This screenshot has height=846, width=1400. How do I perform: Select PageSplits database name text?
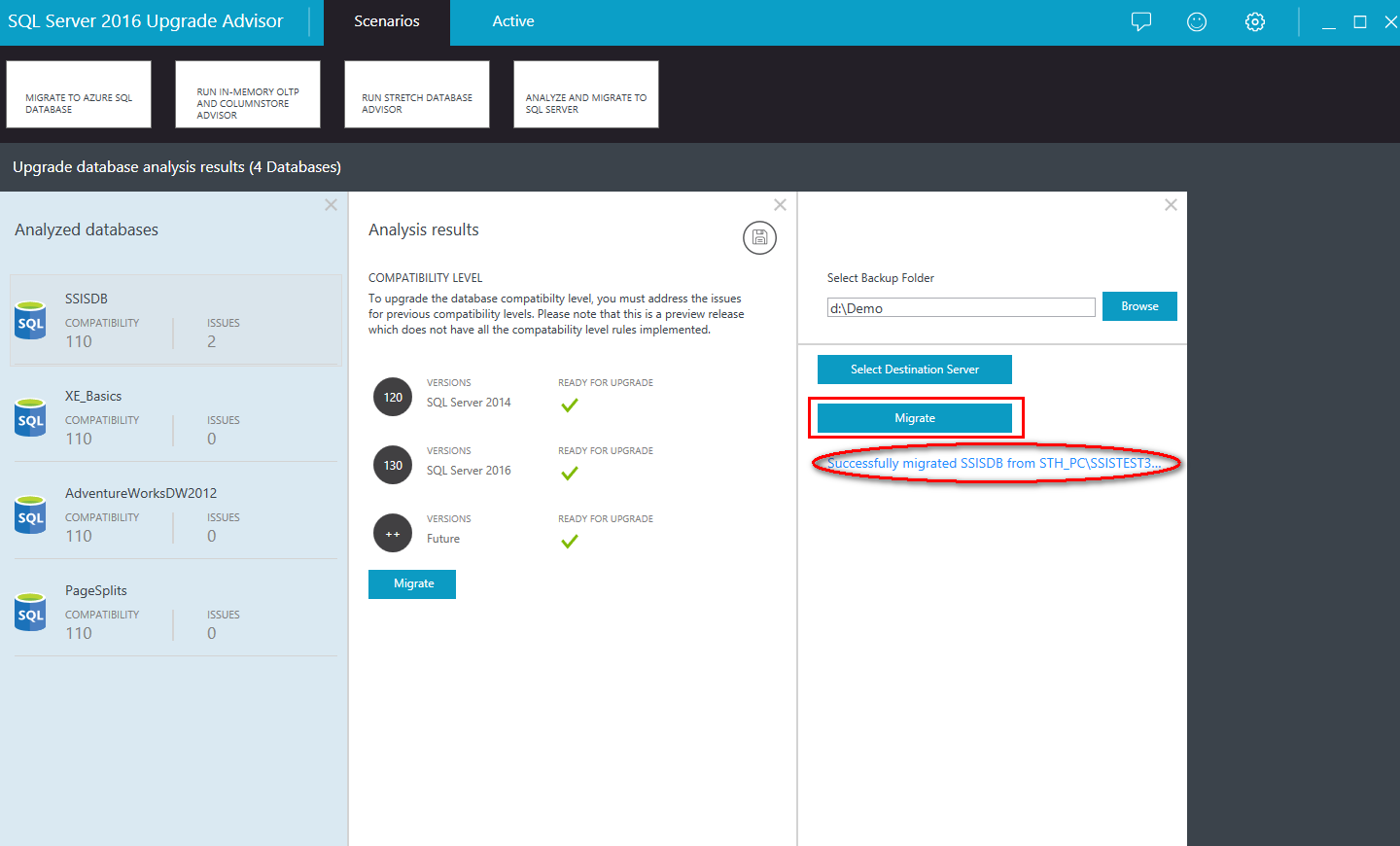(x=96, y=590)
